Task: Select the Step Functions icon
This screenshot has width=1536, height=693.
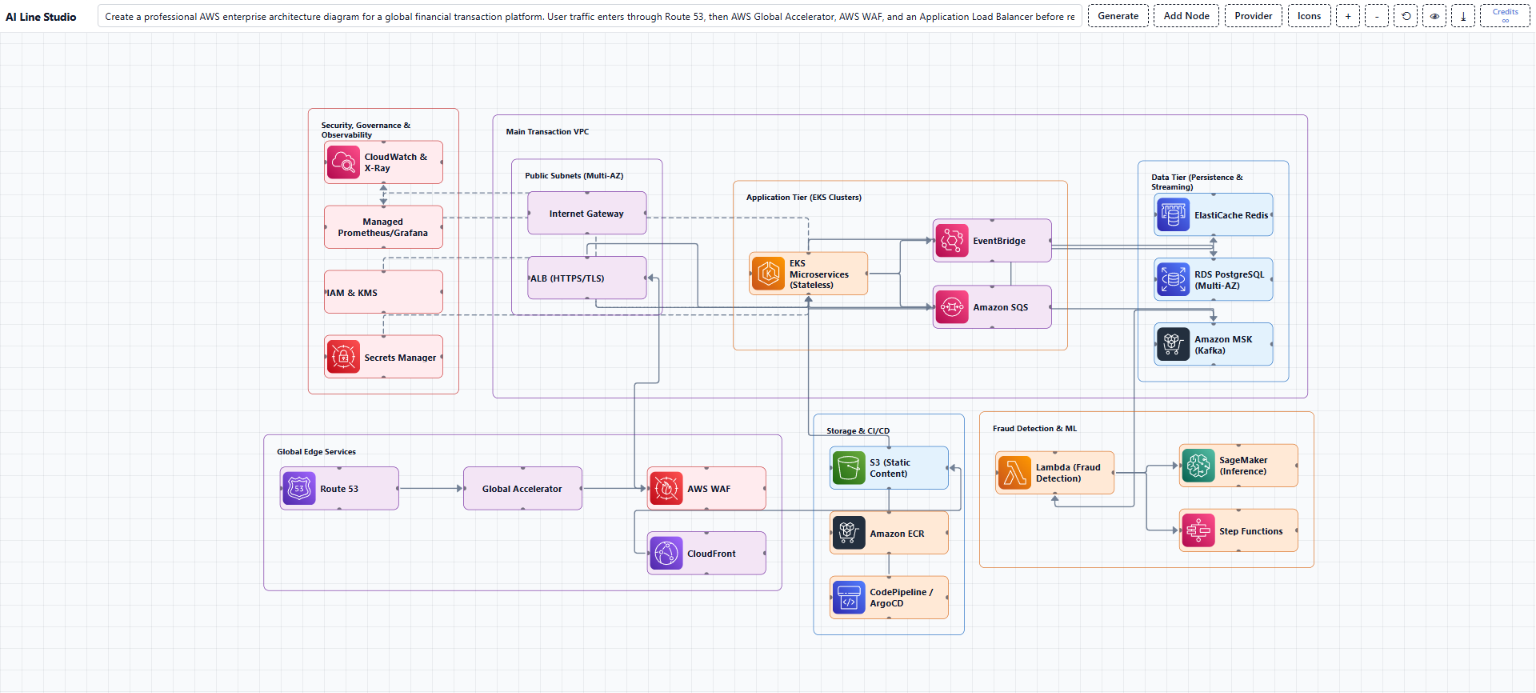Action: click(1199, 530)
